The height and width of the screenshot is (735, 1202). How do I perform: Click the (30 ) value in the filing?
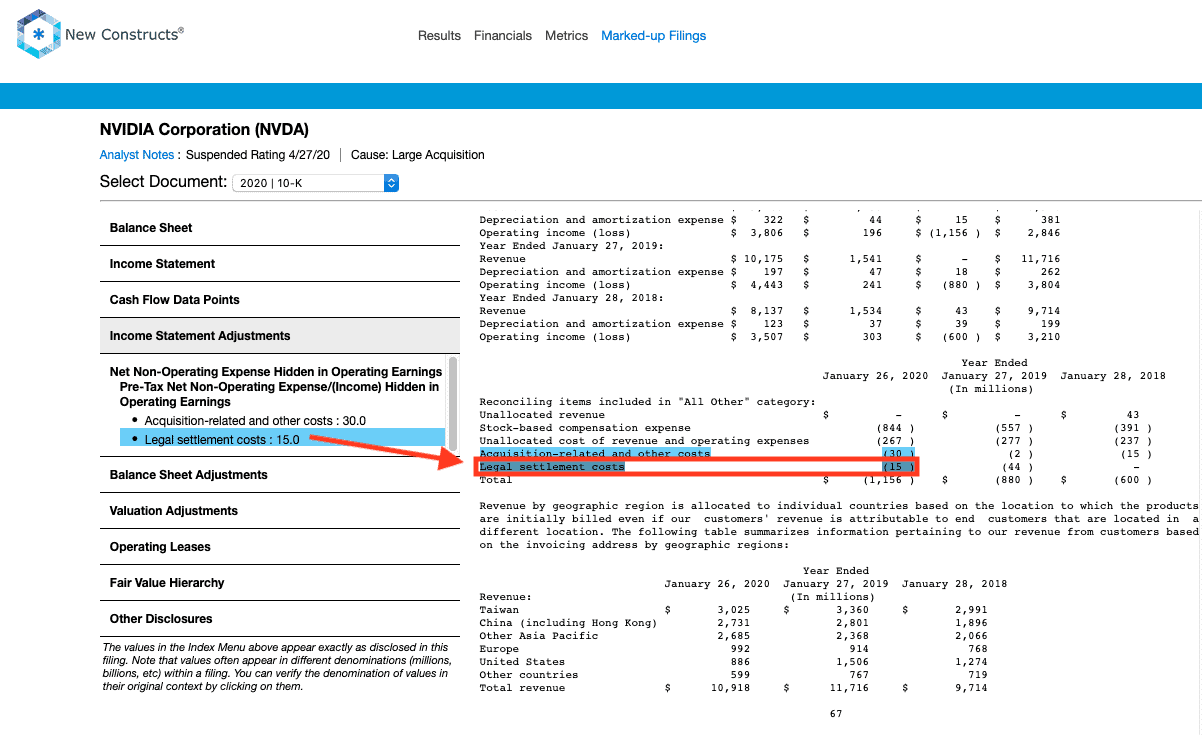(898, 454)
